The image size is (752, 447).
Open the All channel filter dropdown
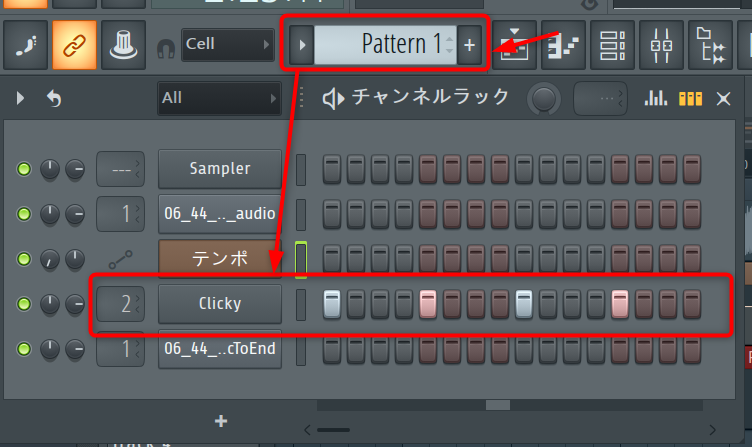pyautogui.click(x=219, y=98)
